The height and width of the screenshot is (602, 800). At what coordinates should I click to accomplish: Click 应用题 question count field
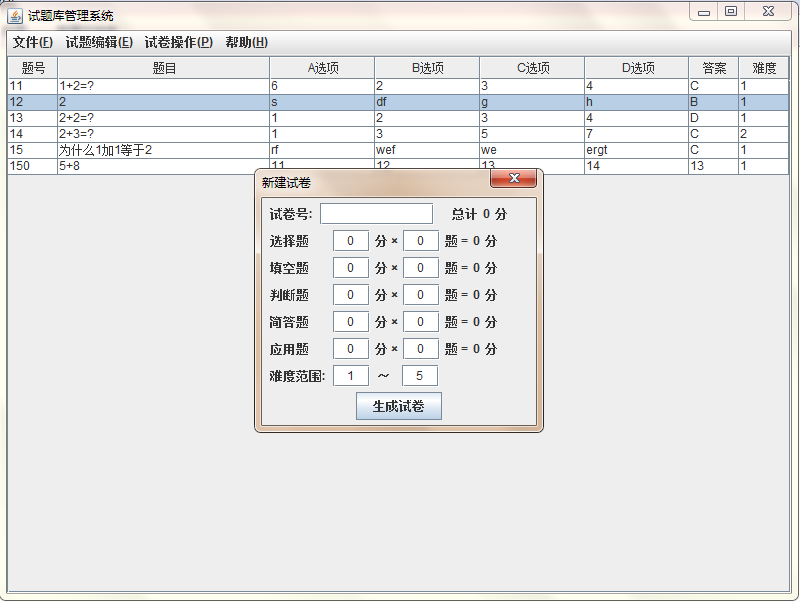pos(420,349)
